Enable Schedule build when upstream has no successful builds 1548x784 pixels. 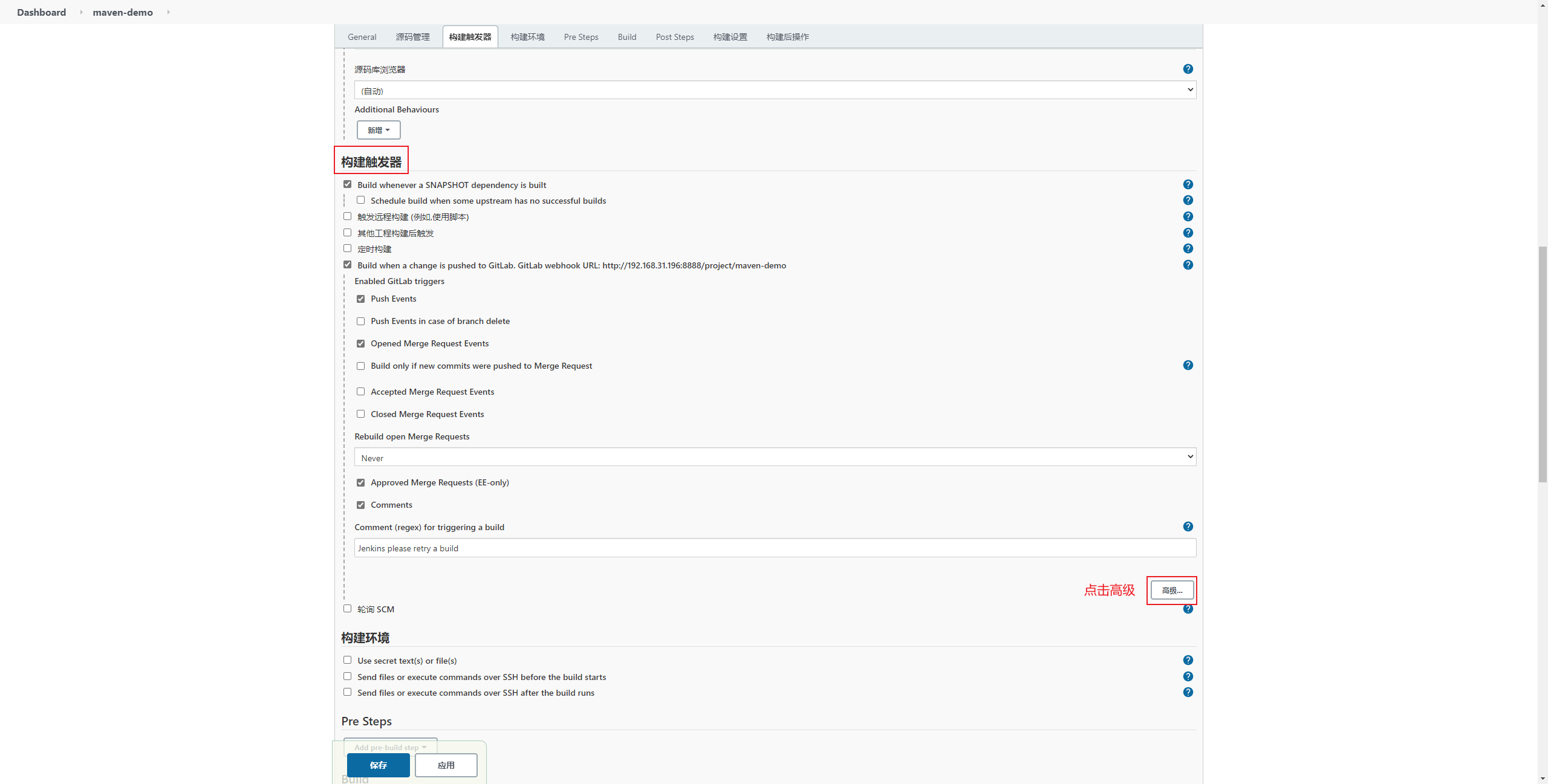coord(360,200)
